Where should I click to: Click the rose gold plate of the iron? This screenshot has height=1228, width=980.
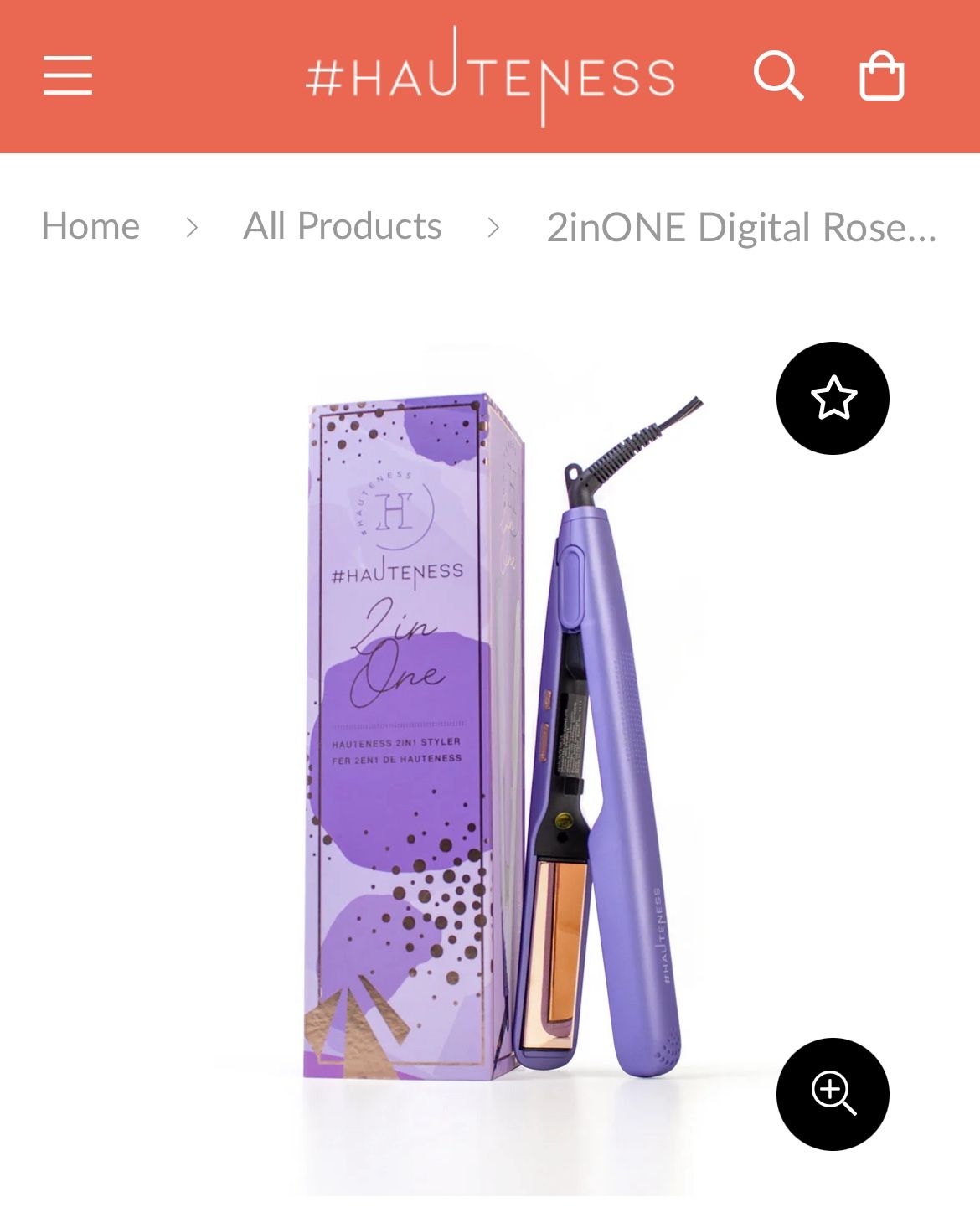coord(553,955)
